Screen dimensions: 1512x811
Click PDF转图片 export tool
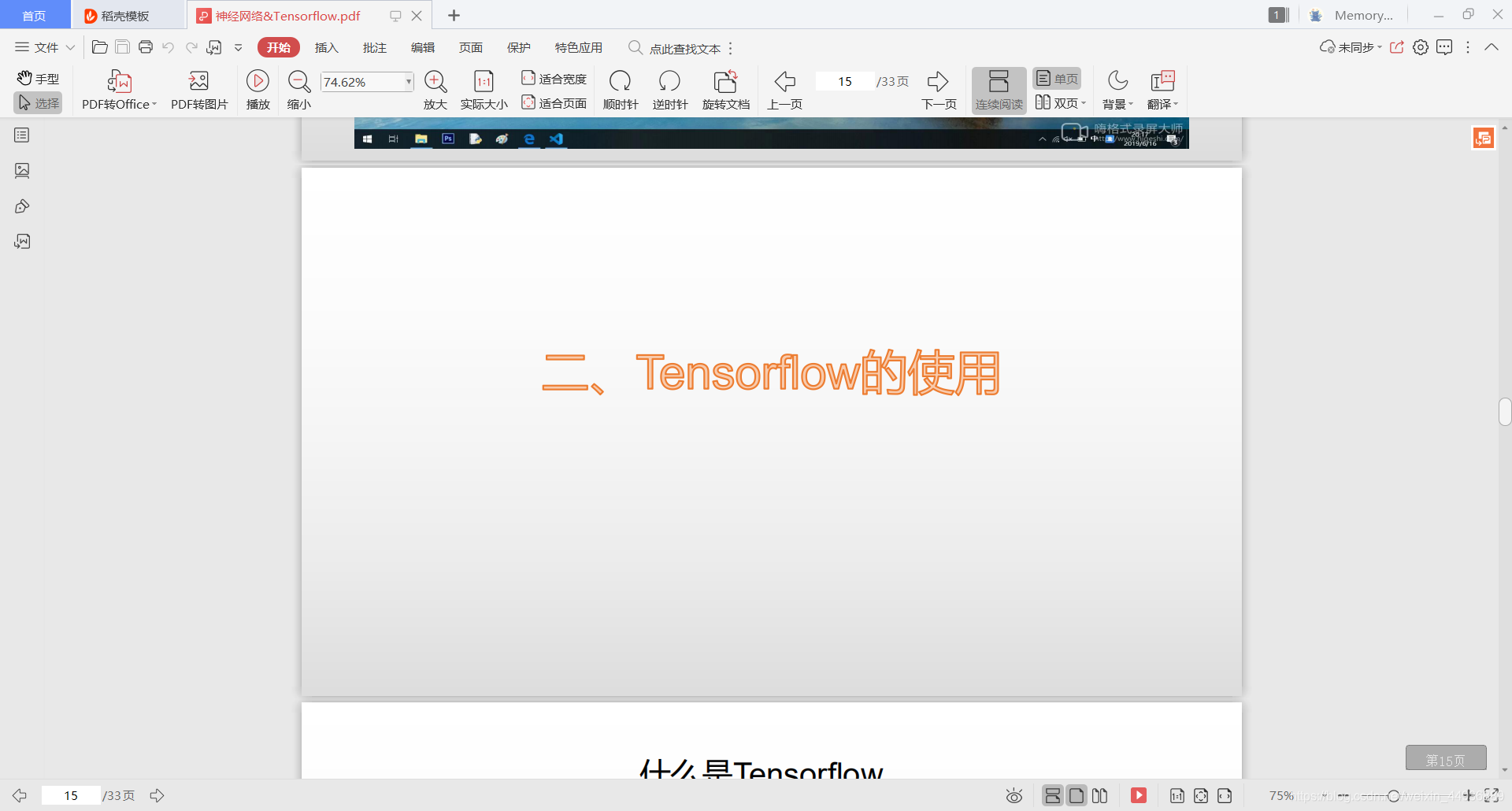(199, 91)
